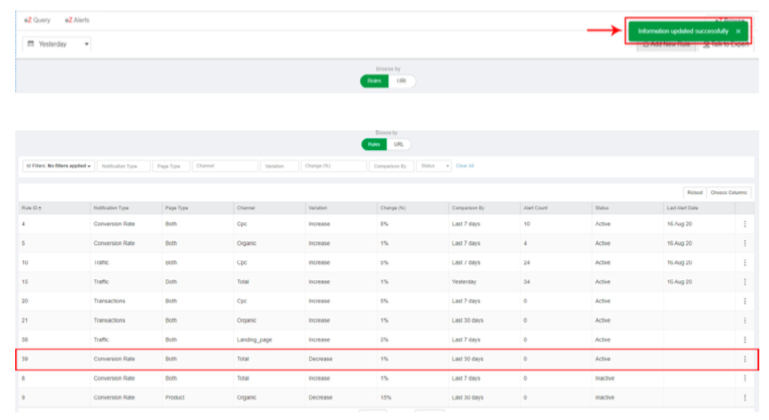The image size is (769, 420).
Task: Click 'Decrease' variation in rule 39
Action: coord(320,359)
